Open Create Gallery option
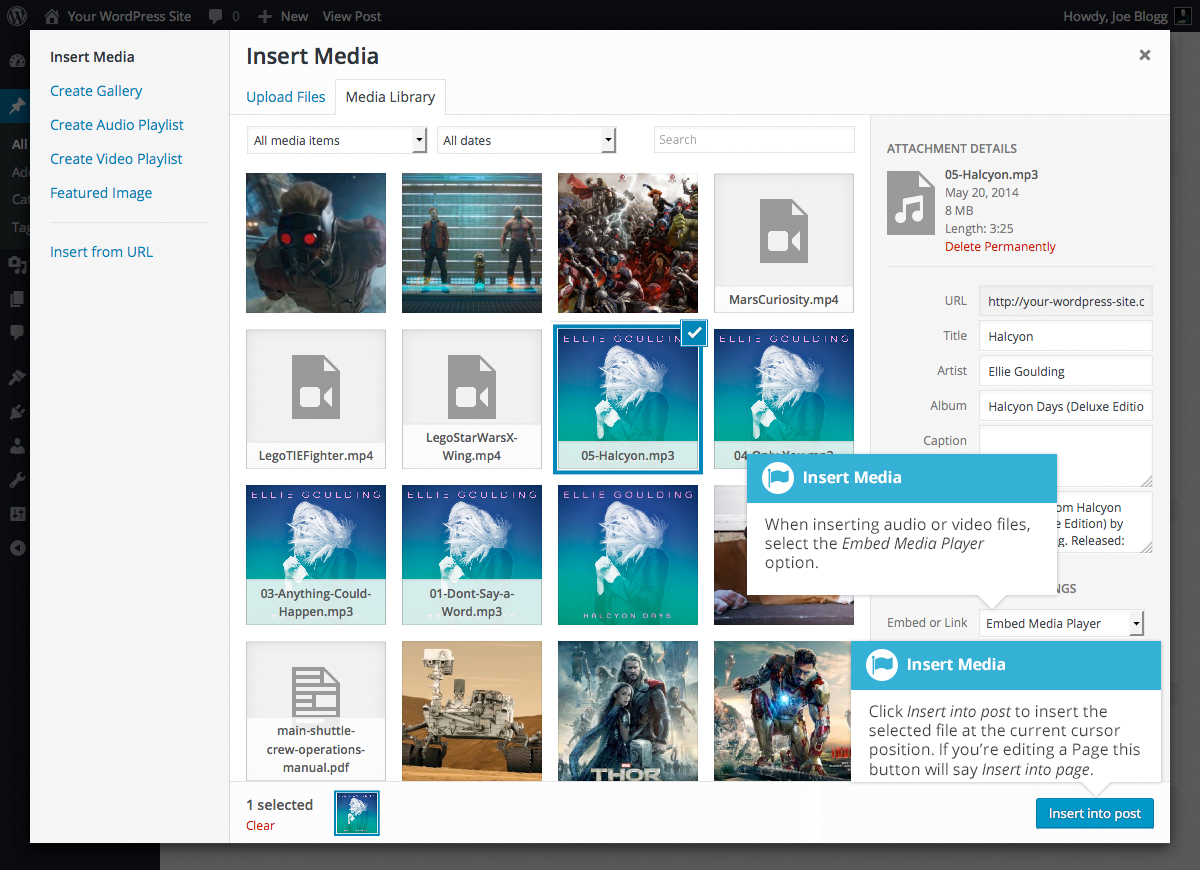1200x870 pixels. click(x=96, y=91)
